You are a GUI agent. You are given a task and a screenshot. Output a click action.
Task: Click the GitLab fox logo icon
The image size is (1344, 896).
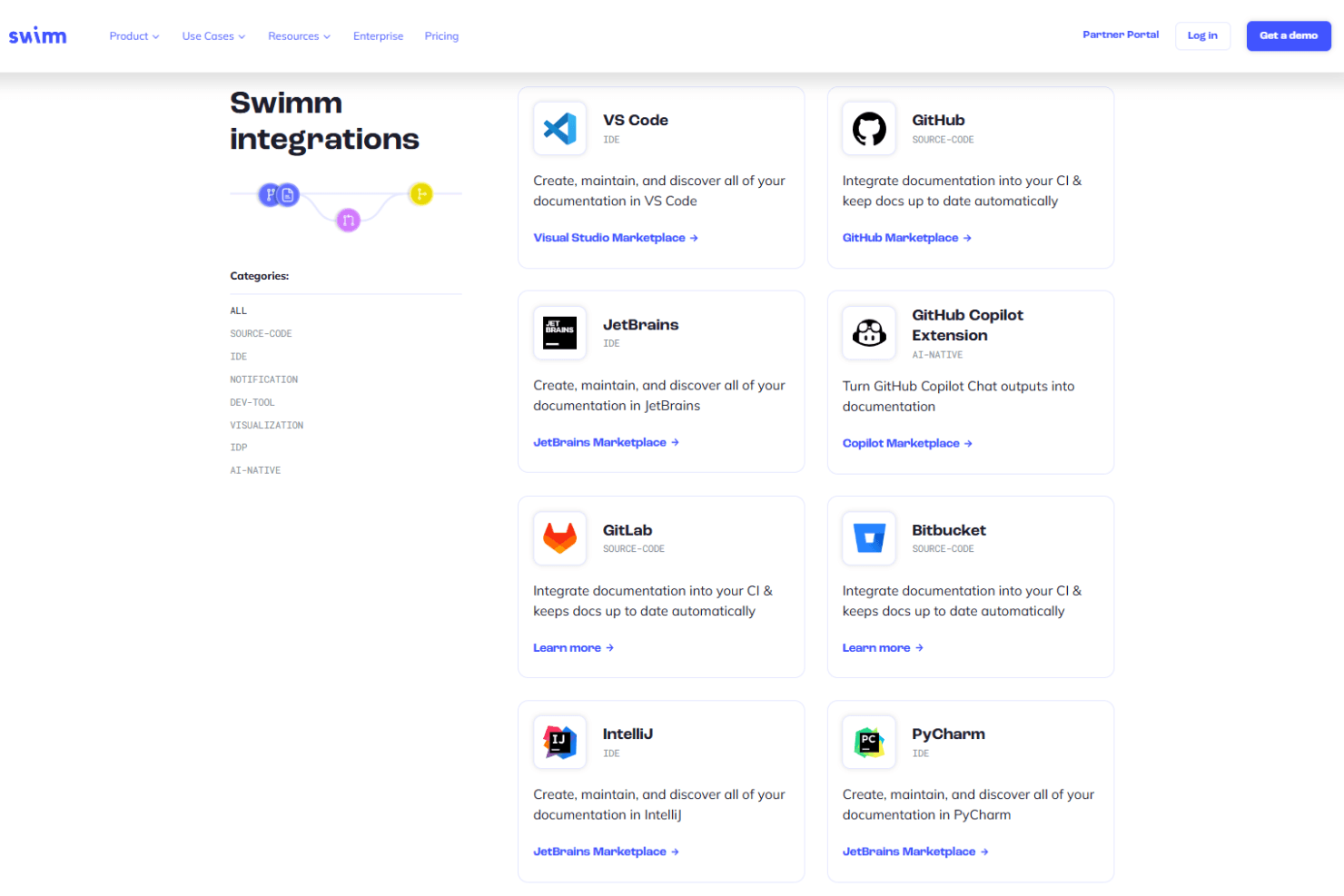(x=560, y=538)
